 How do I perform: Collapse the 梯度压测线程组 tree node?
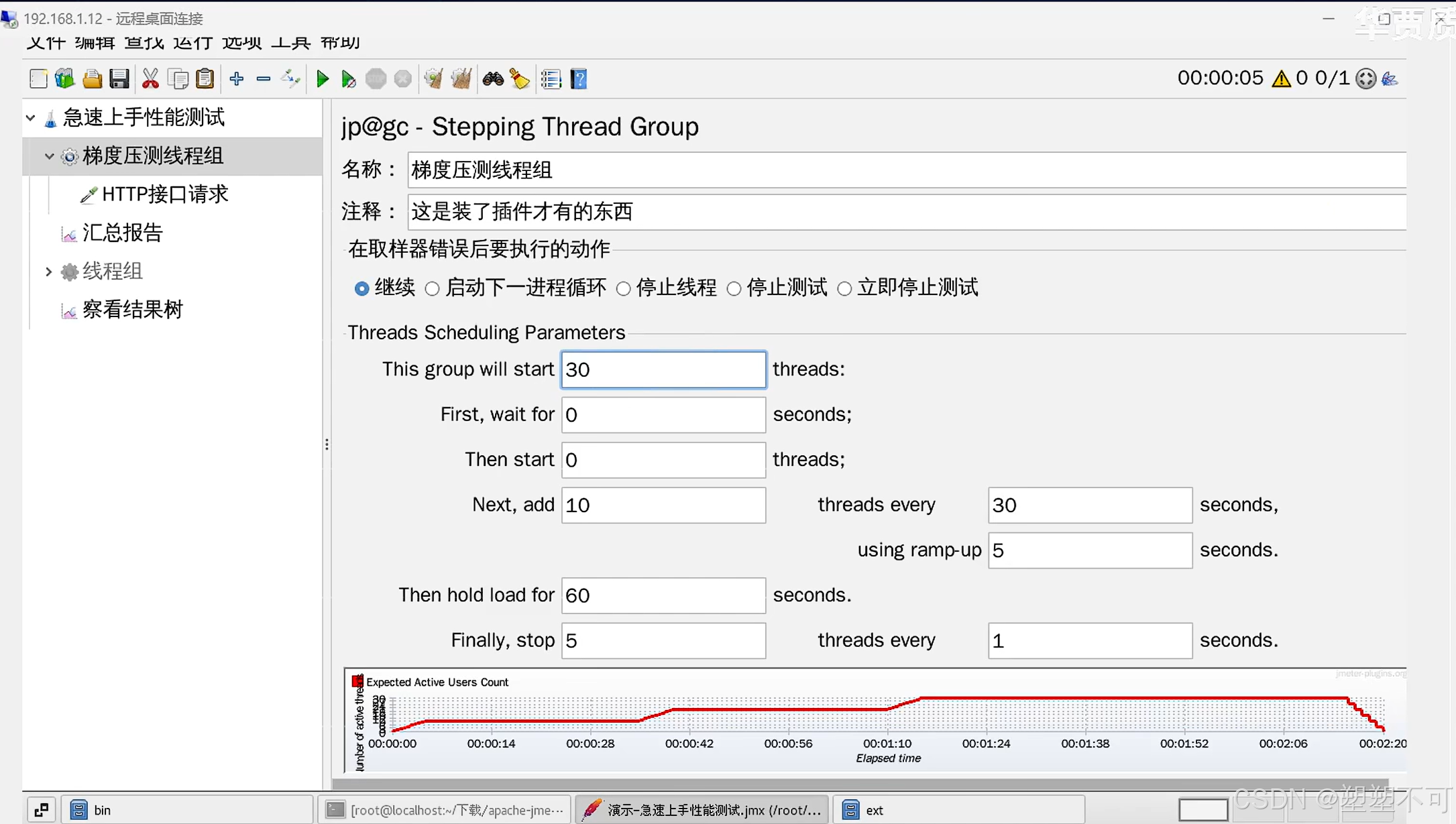click(49, 156)
